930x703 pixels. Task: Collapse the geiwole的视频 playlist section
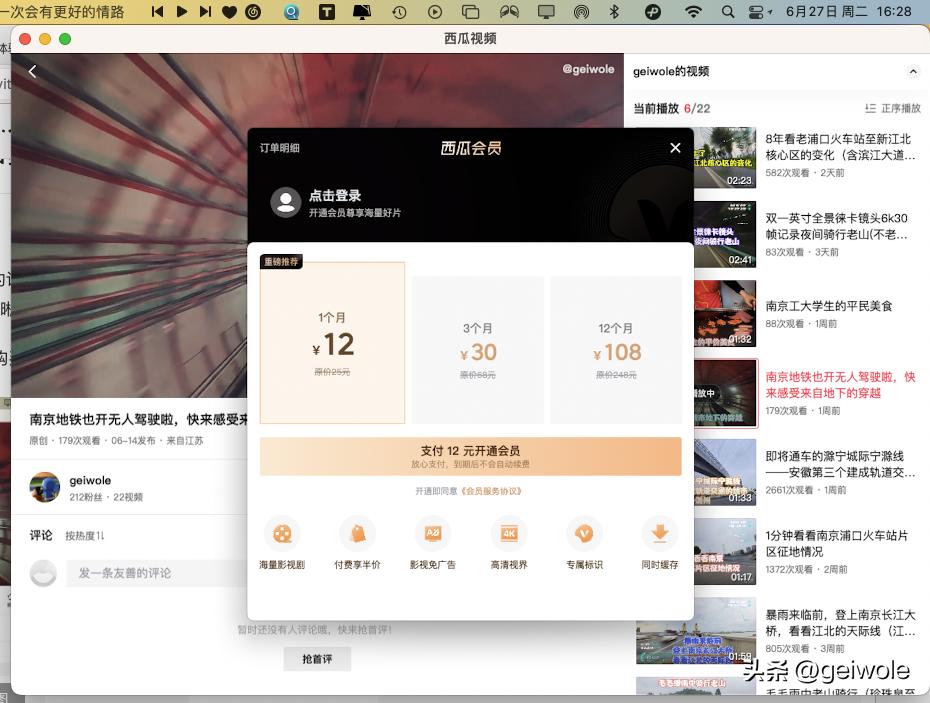913,71
